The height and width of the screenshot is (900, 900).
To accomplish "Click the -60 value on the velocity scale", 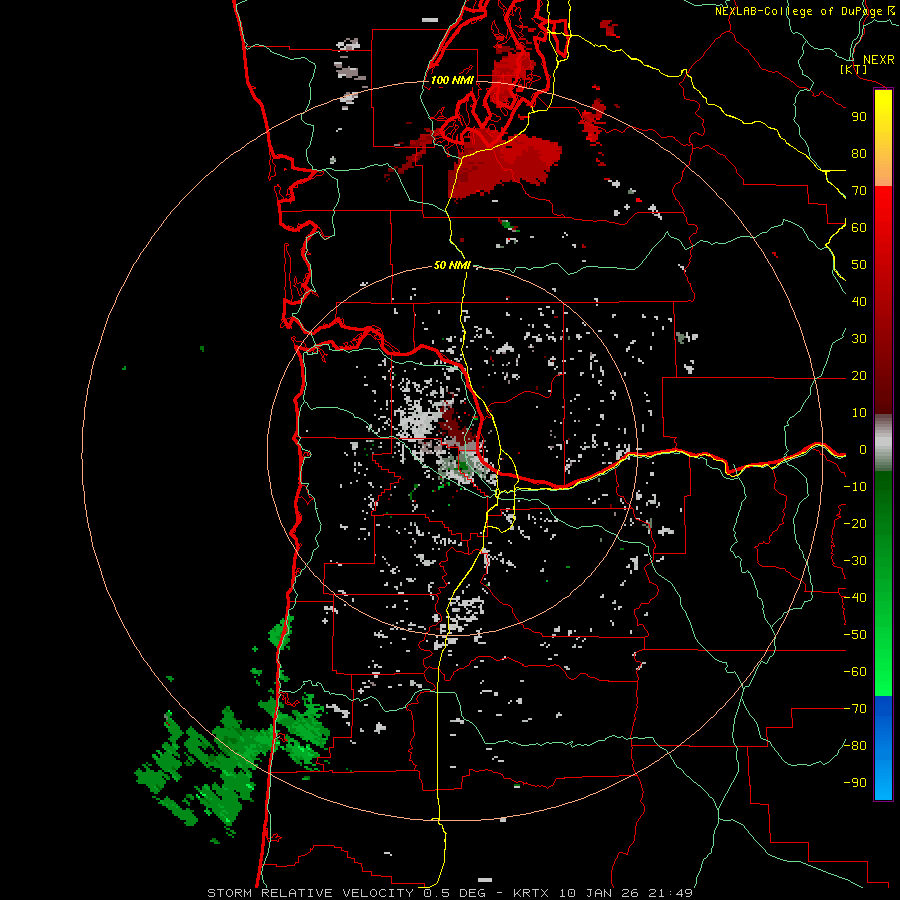I will (x=855, y=672).
